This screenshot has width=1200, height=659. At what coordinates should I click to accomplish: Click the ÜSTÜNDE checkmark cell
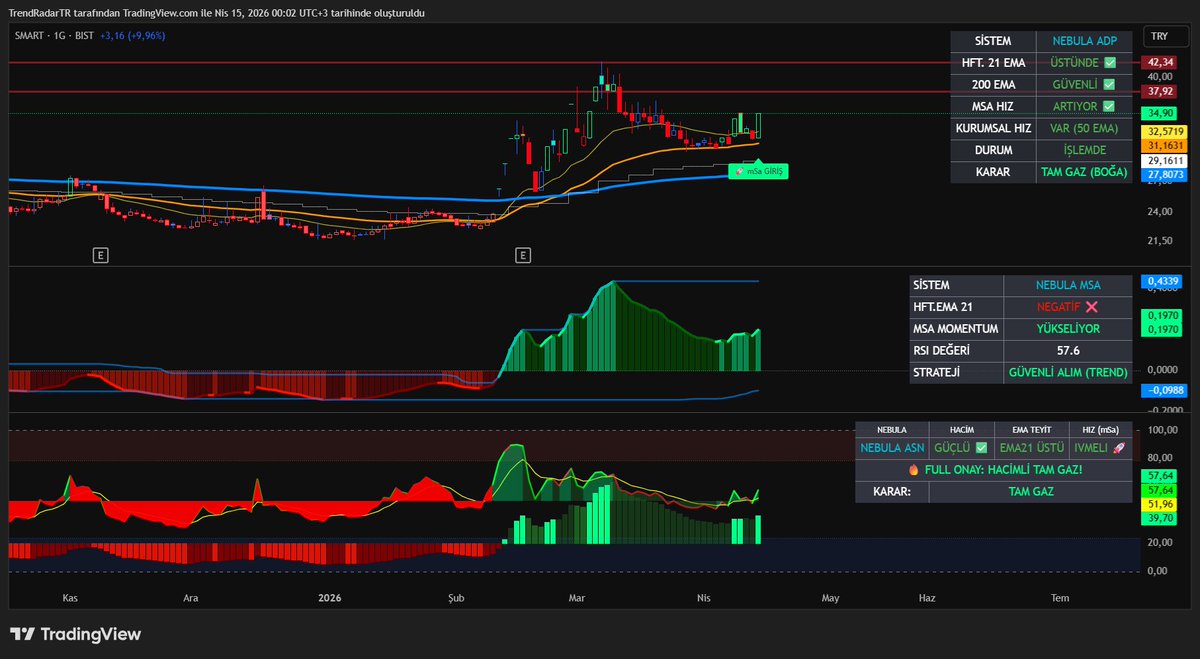(x=1084, y=63)
